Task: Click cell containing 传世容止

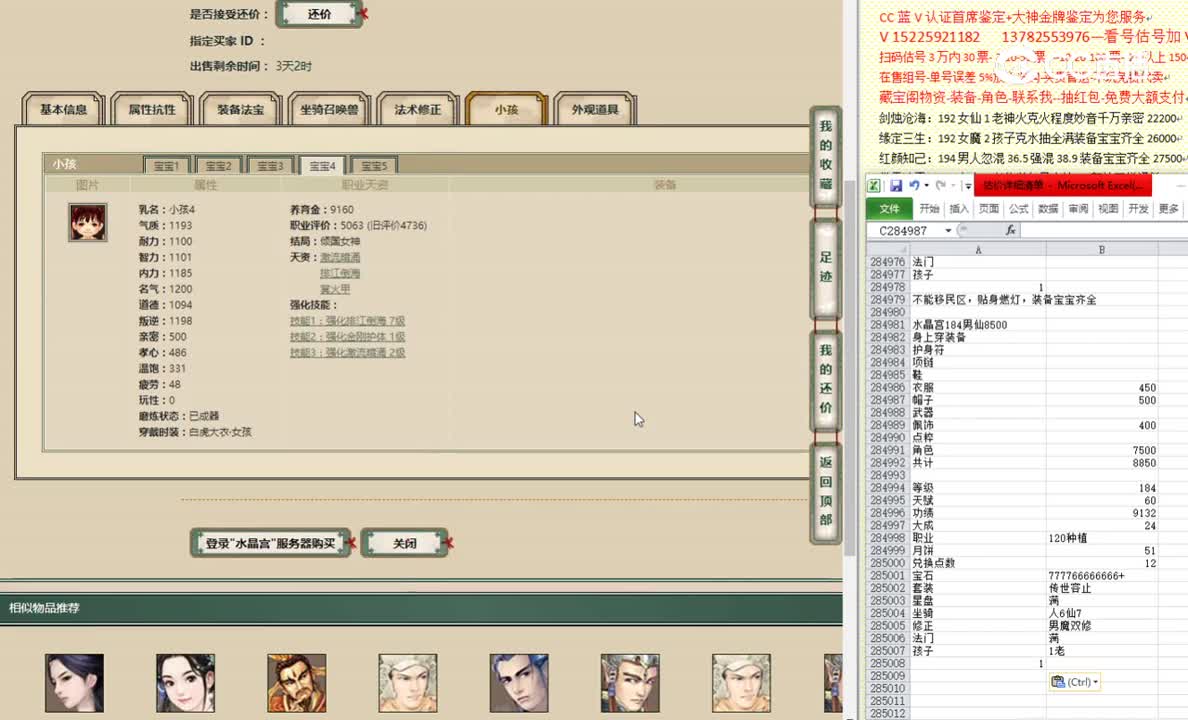Action: coord(1102,588)
